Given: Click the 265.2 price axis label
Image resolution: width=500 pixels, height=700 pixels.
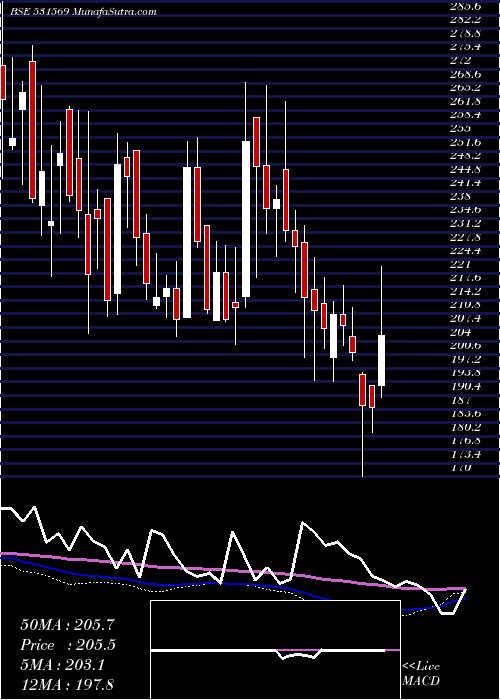Looking at the screenshot, I should click(x=466, y=88).
